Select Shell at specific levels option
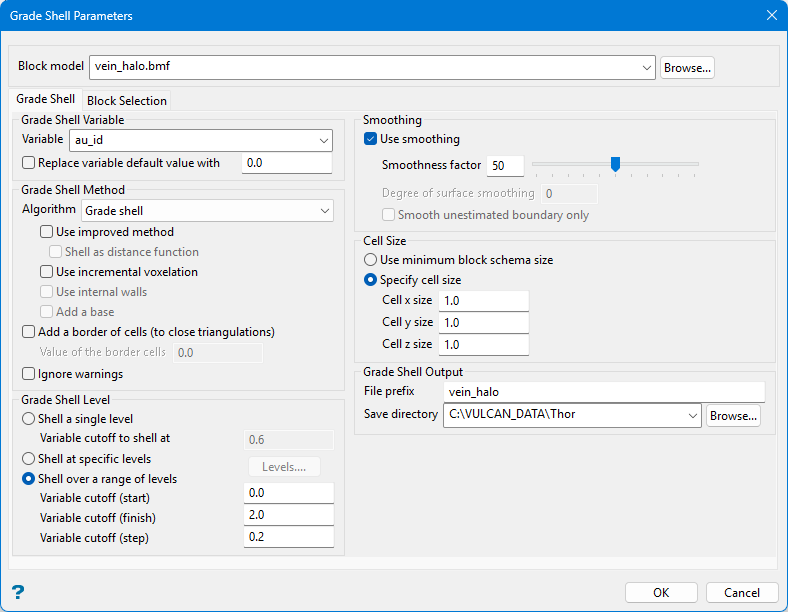Viewport: 788px width, 612px height. [x=29, y=459]
